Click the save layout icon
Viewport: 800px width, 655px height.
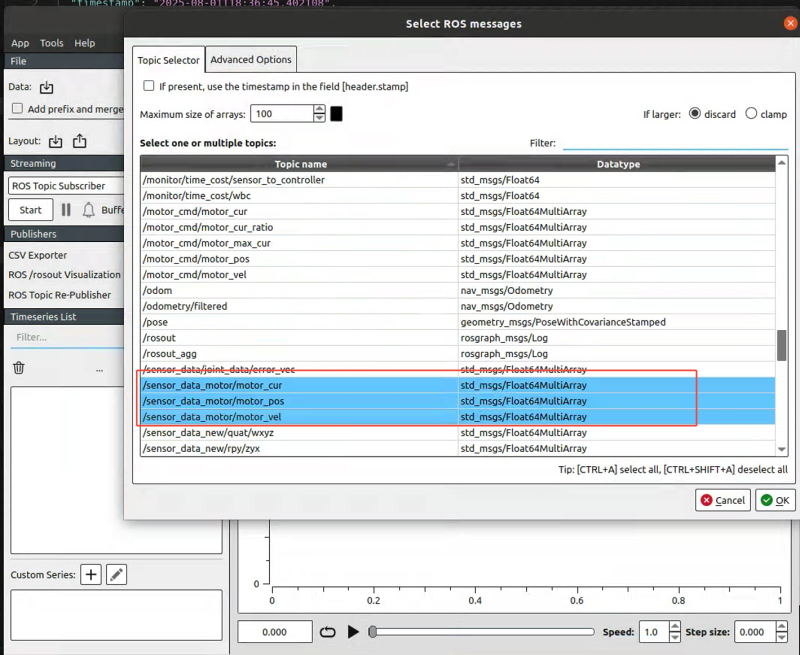80,142
